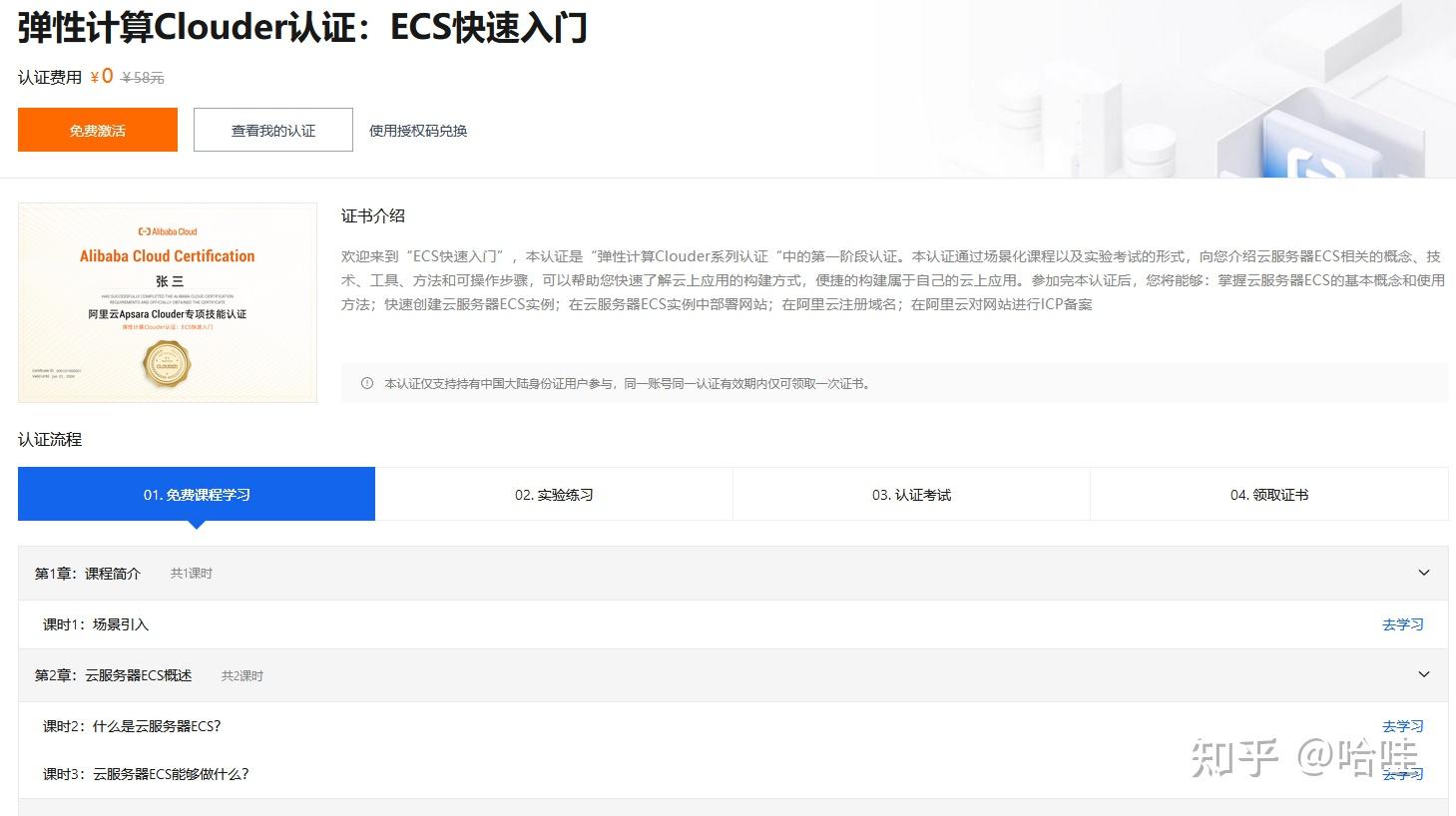Click the Alibaba Cloud logo on the certificate

click(167, 230)
